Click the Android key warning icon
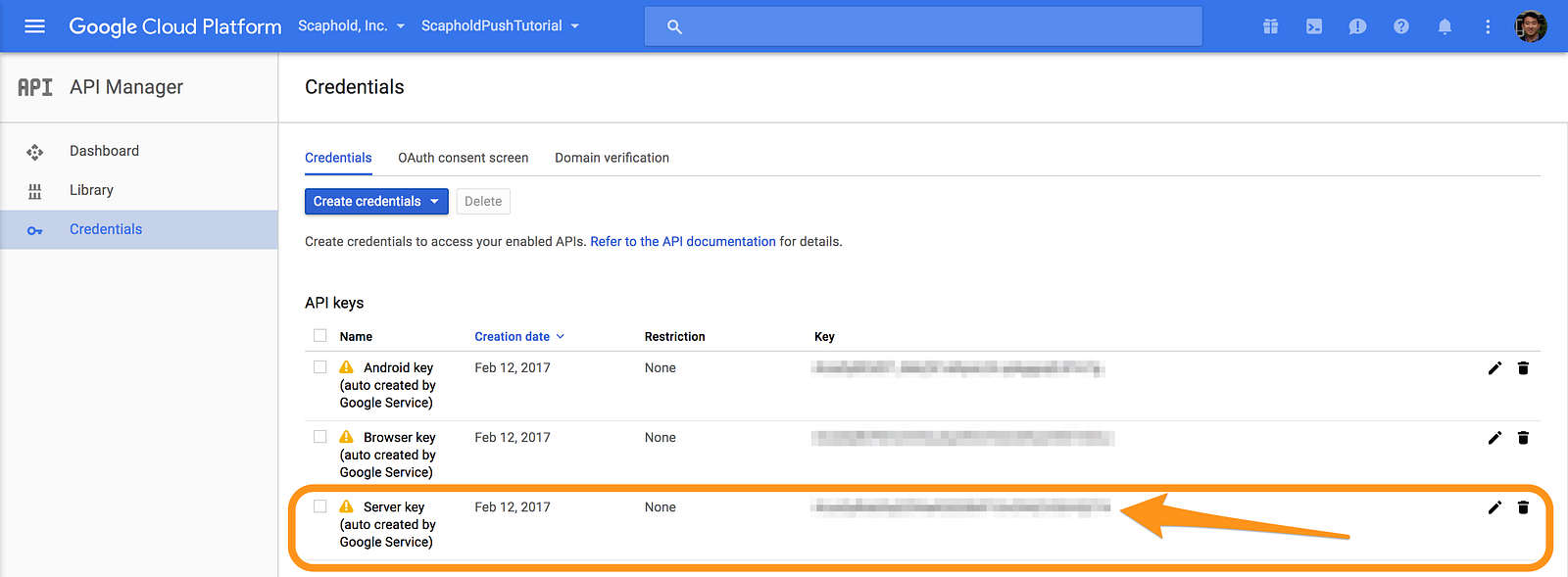Screen dimensions: 1568x577 pos(346,367)
